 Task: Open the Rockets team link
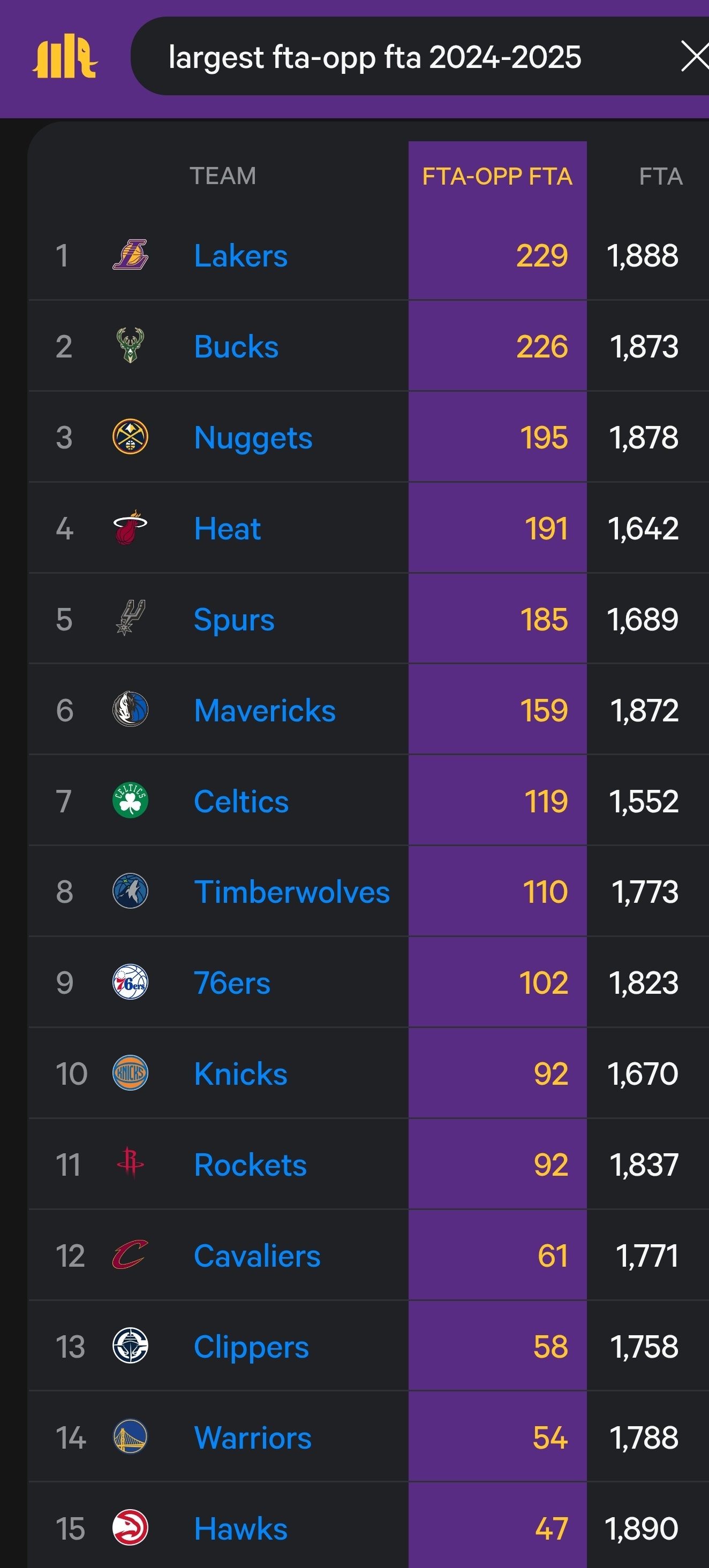(x=250, y=1164)
